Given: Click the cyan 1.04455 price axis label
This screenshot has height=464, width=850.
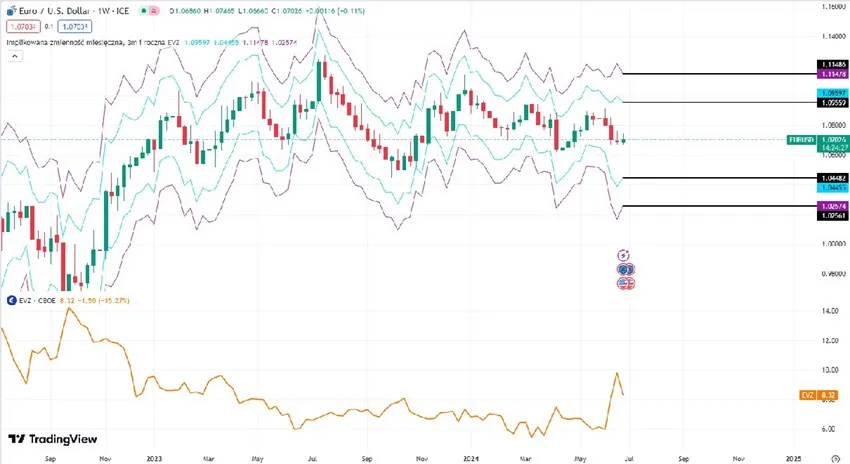Looking at the screenshot, I should point(833,188).
